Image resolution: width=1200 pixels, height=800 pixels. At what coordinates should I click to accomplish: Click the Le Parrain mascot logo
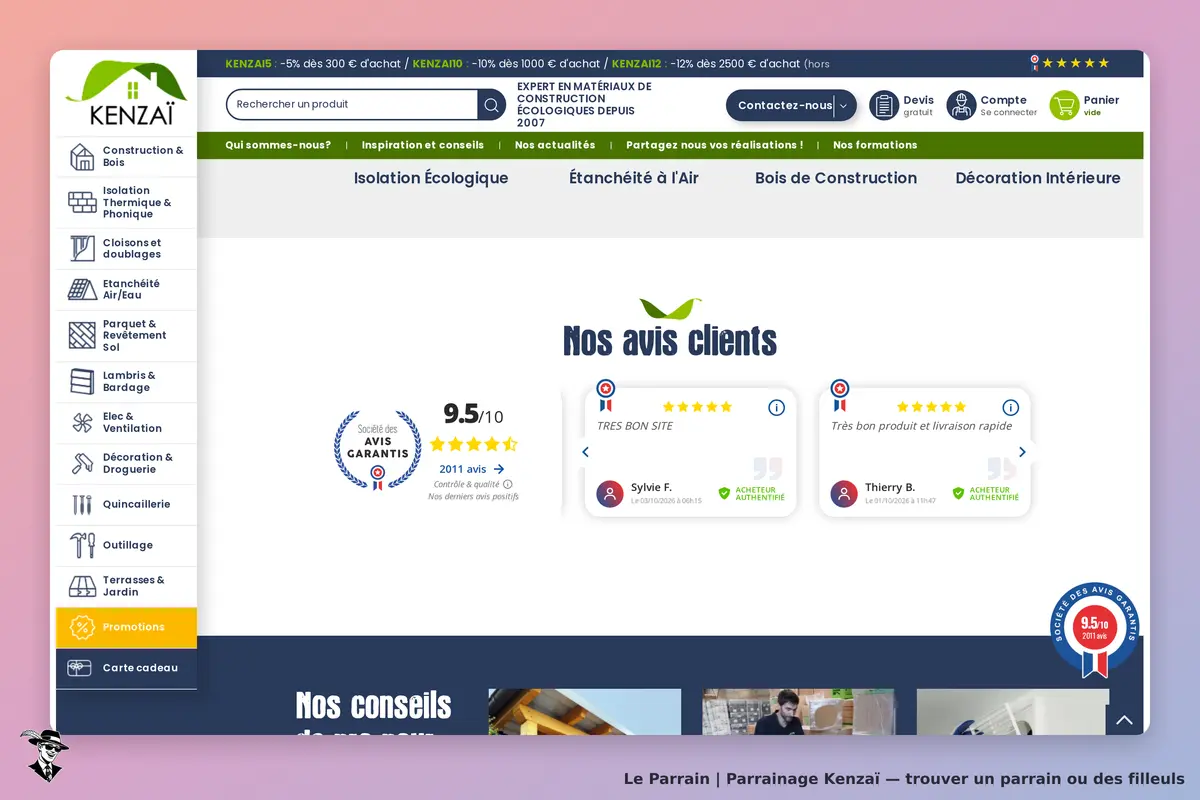click(44, 755)
